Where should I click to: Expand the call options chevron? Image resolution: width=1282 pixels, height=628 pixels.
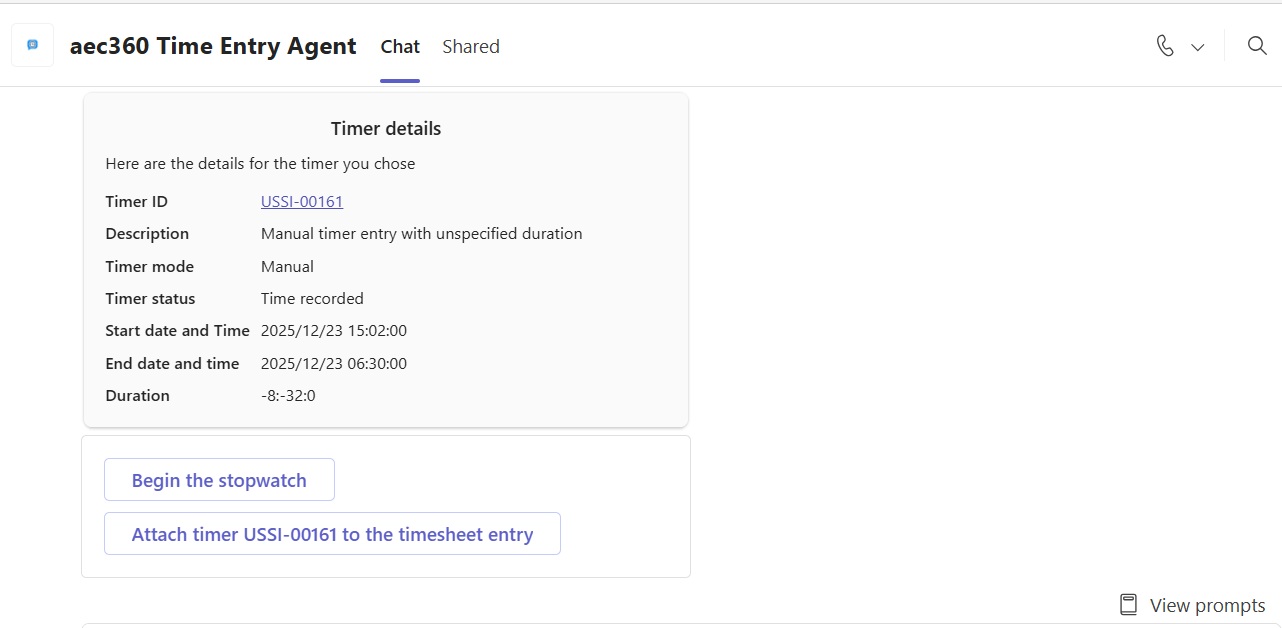point(1198,47)
